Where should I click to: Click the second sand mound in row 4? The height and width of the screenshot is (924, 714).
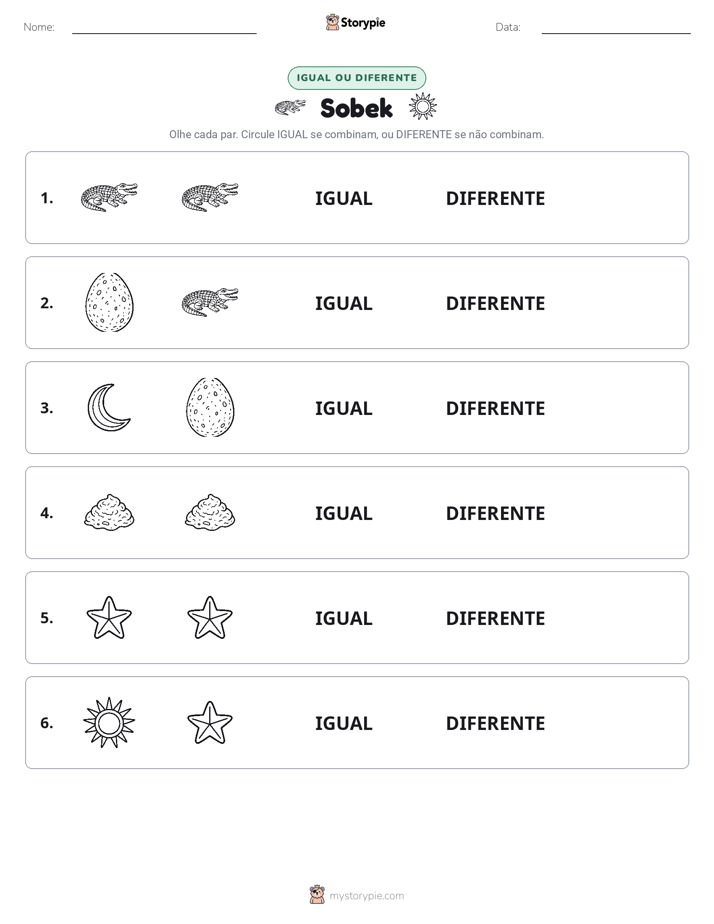point(210,512)
